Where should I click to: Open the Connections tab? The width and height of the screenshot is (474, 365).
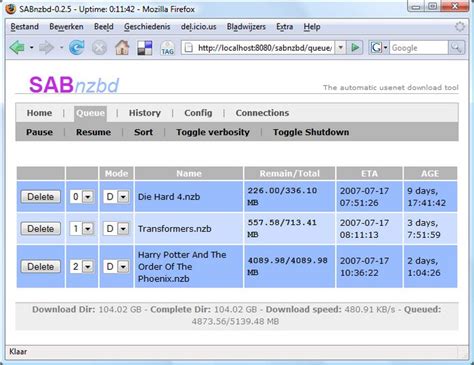point(262,113)
